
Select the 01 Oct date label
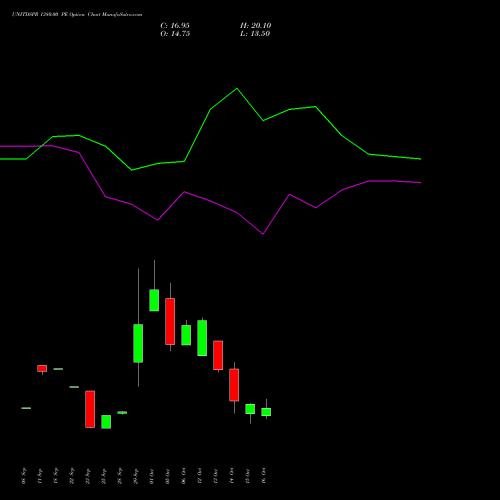pyautogui.click(x=152, y=476)
